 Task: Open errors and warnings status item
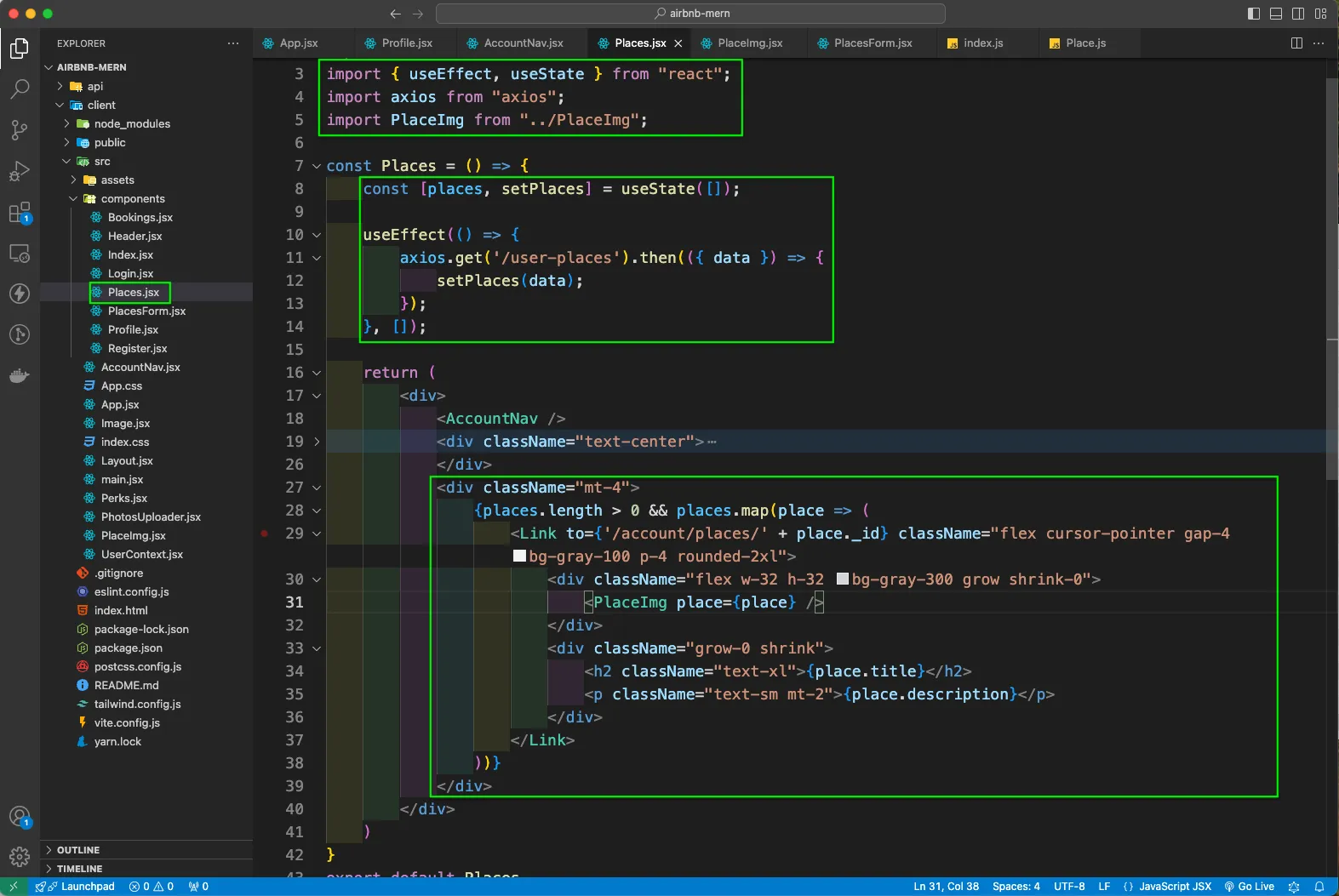[x=152, y=887]
